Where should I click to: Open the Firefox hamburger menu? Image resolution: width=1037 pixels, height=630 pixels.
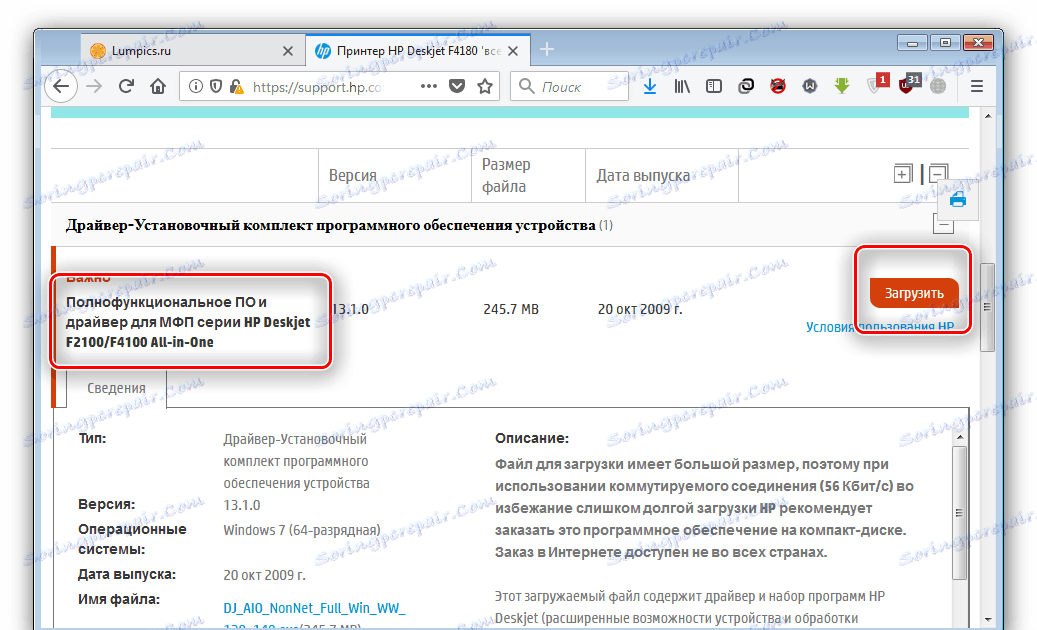click(977, 87)
